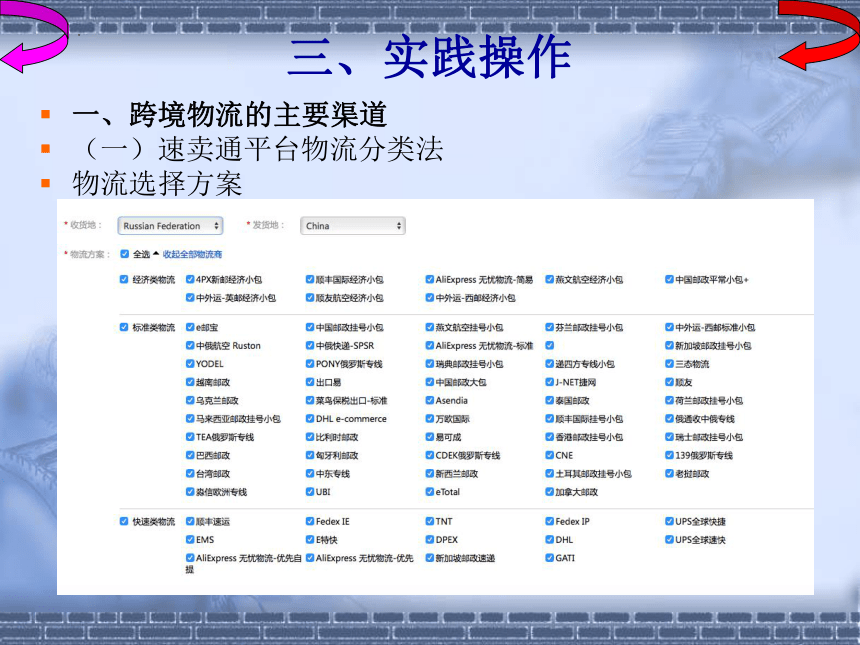Uncheck 燕文航空经济小包
Image resolution: width=860 pixels, height=645 pixels.
coord(550,279)
